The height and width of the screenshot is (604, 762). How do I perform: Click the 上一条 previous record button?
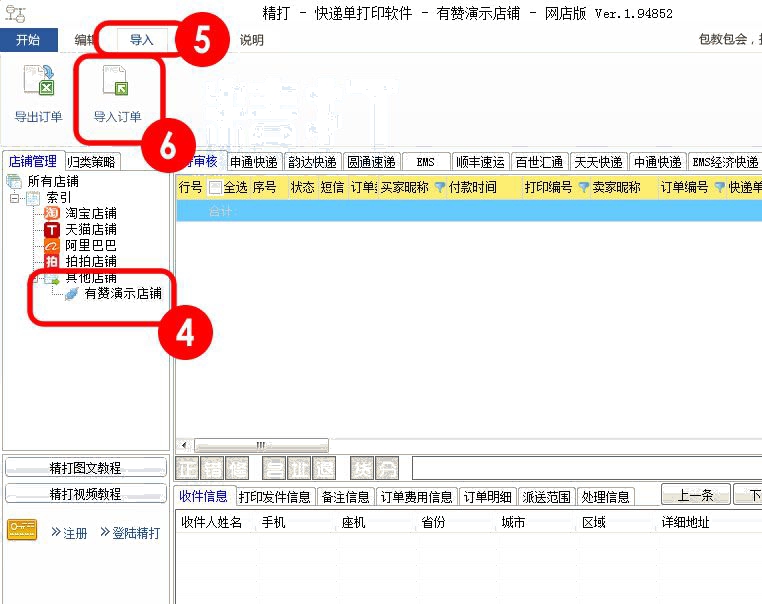click(x=695, y=496)
